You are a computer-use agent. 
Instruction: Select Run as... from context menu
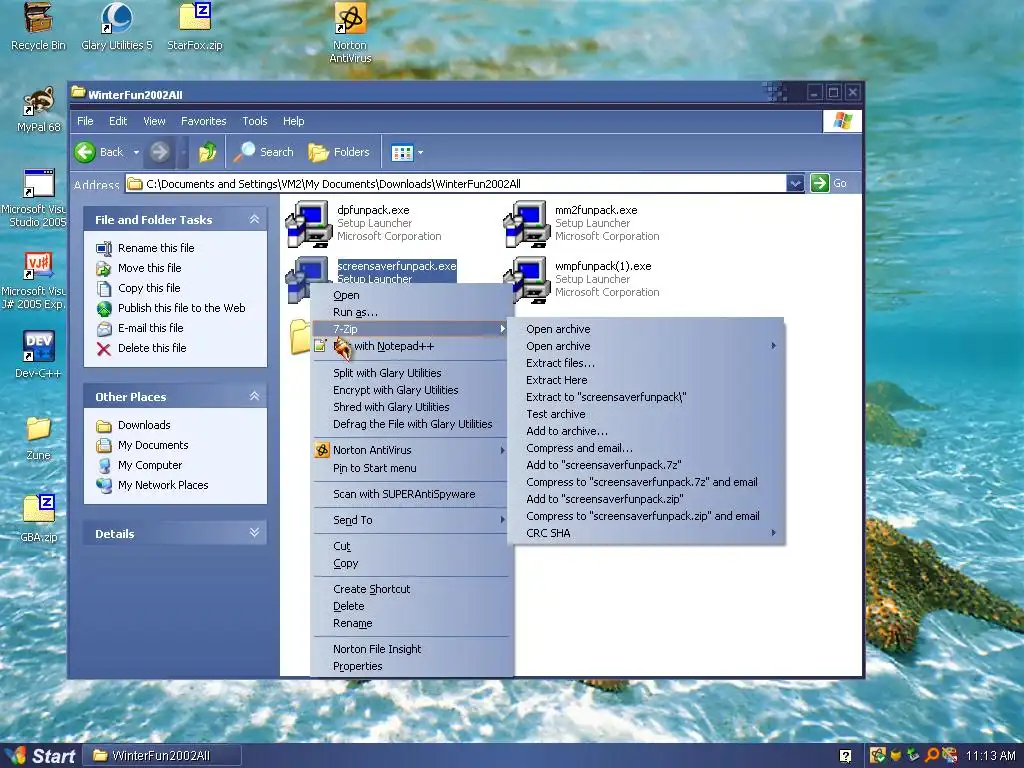tap(410, 312)
